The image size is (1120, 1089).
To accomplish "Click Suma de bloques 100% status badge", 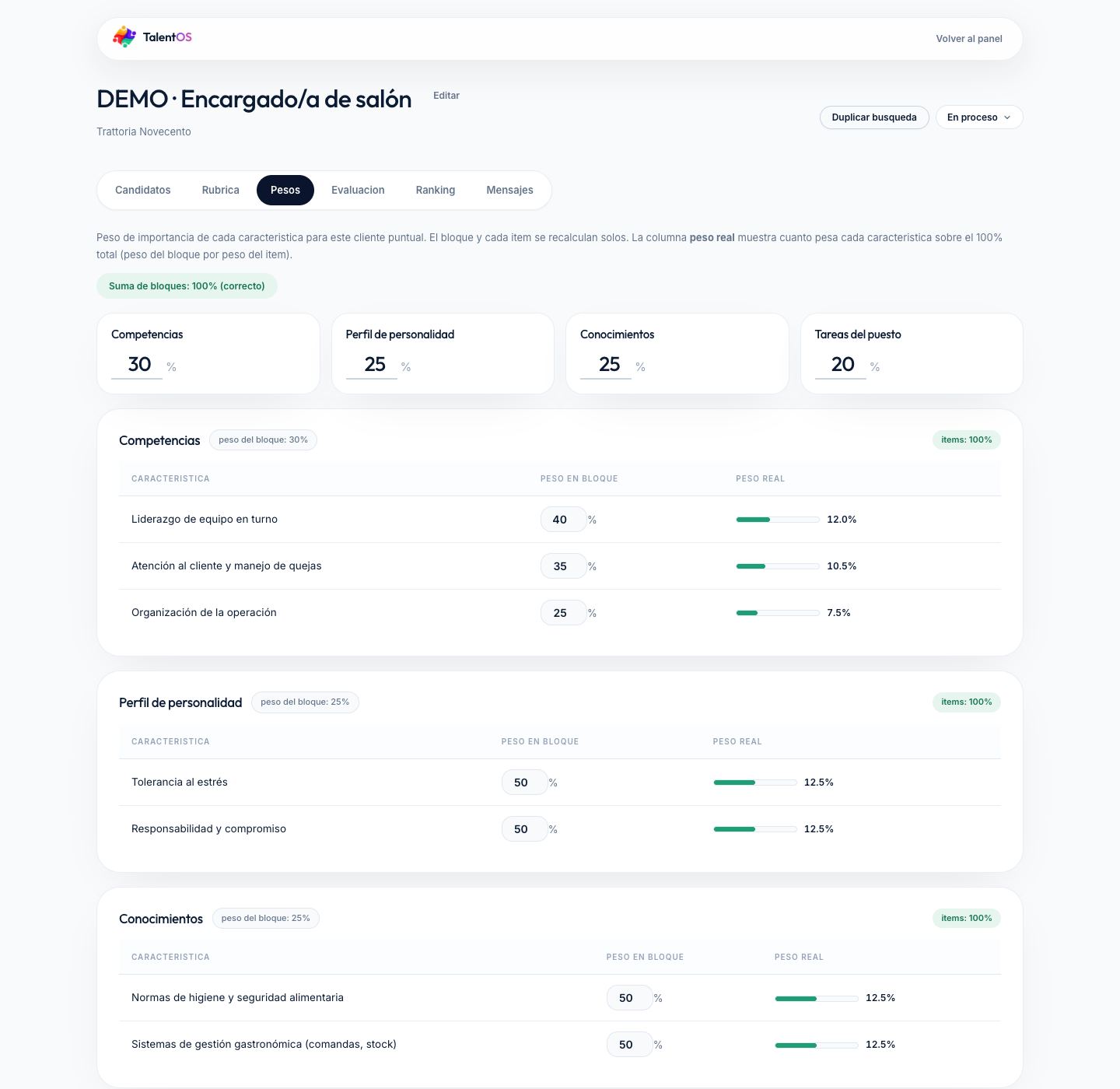I will [187, 286].
